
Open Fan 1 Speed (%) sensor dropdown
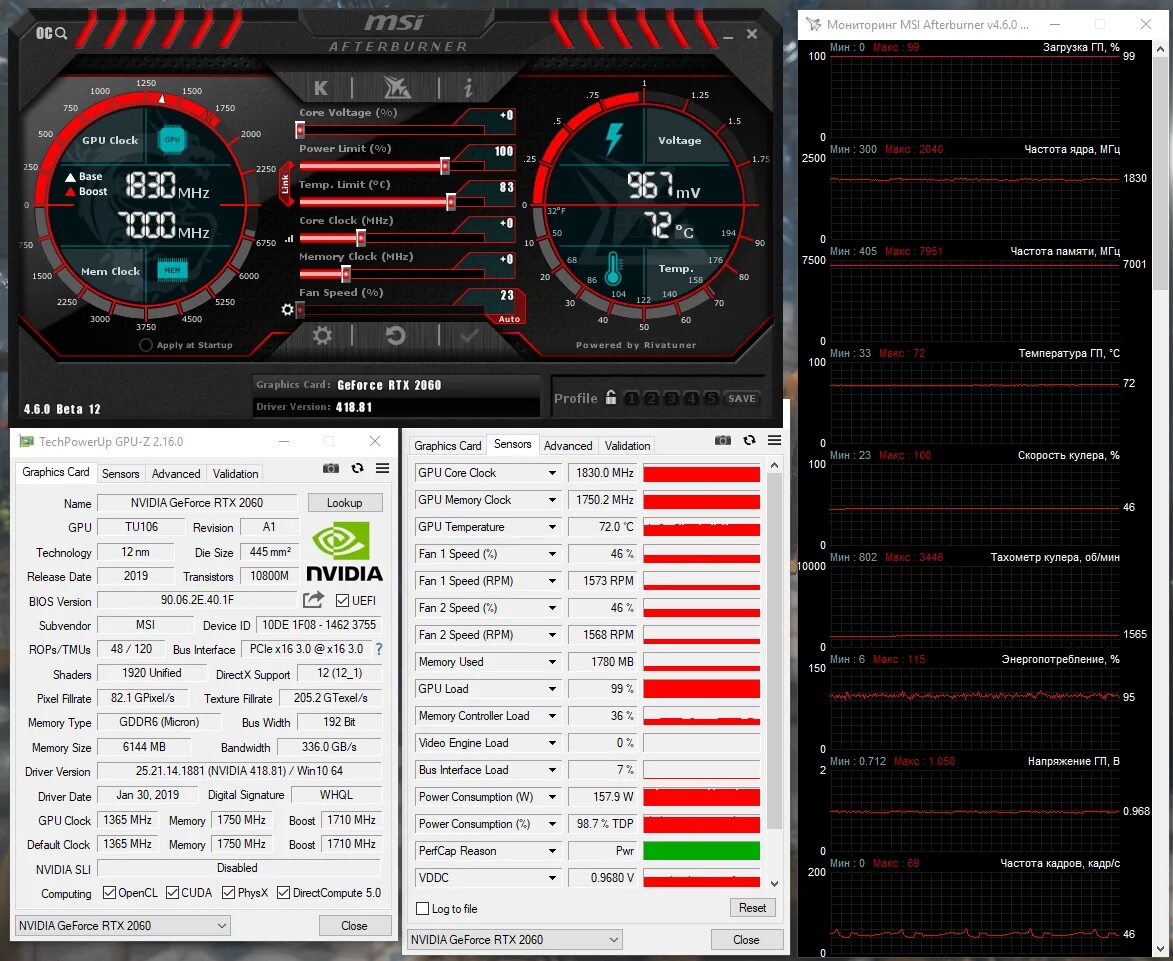tap(552, 554)
